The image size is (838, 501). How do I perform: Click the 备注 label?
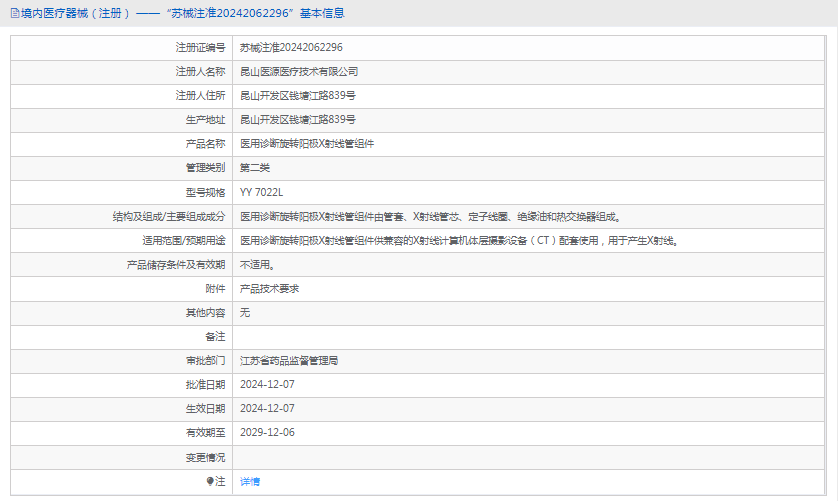coord(215,337)
